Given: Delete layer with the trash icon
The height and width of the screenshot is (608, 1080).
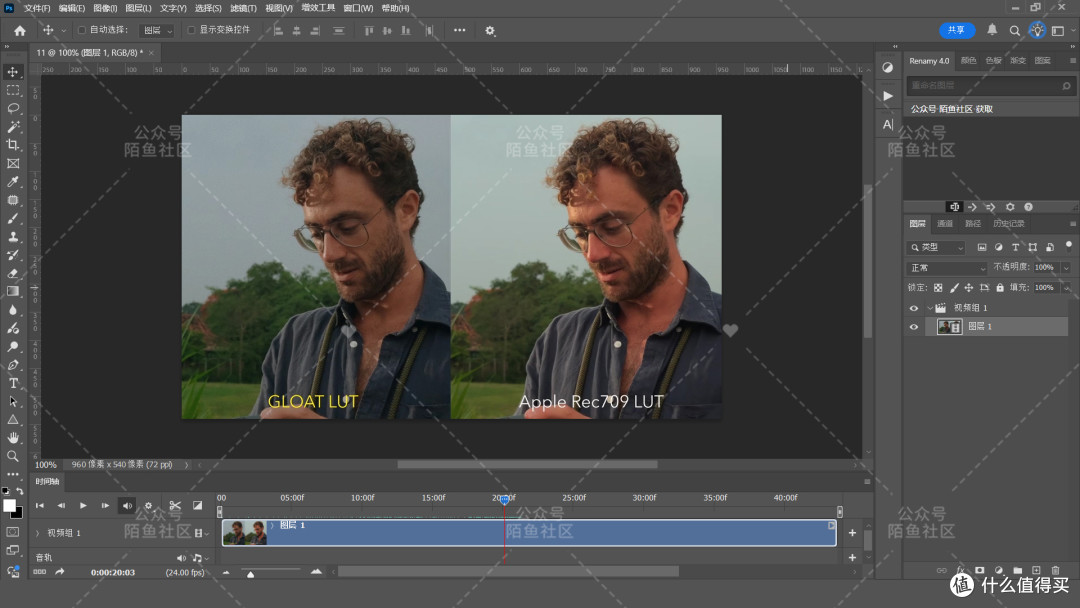Looking at the screenshot, I should (x=1055, y=570).
